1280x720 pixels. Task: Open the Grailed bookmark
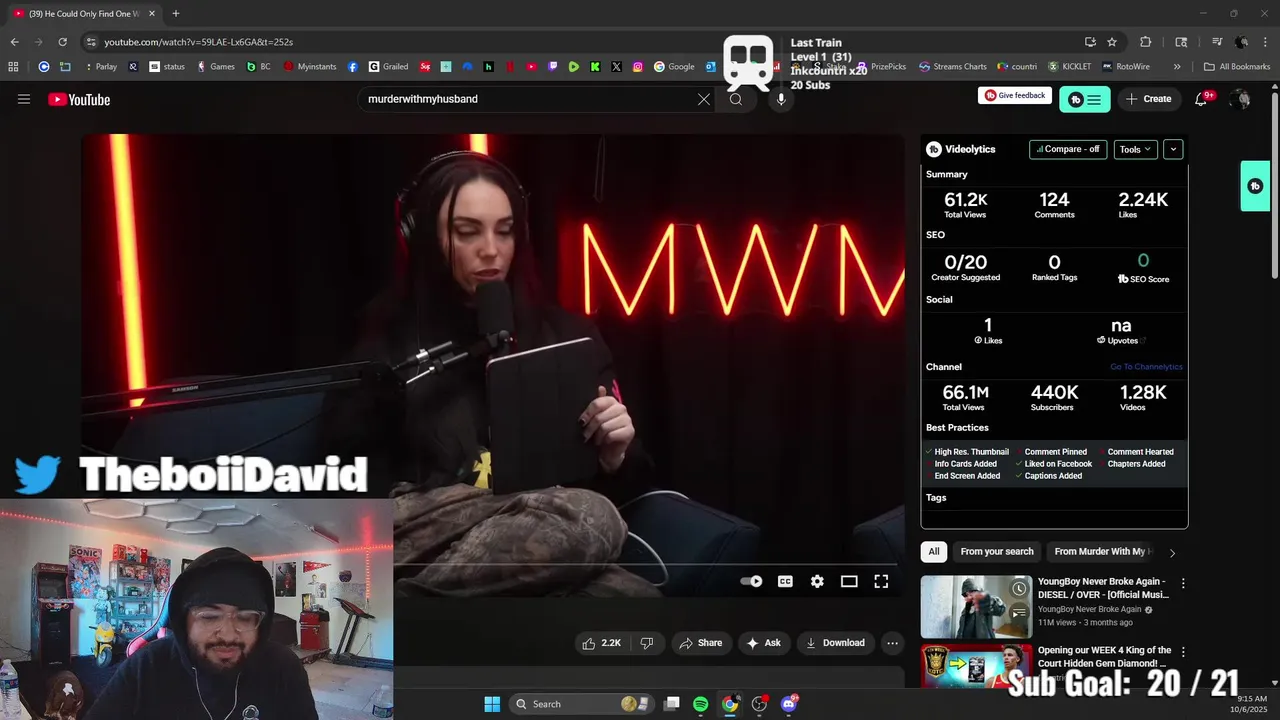388,67
